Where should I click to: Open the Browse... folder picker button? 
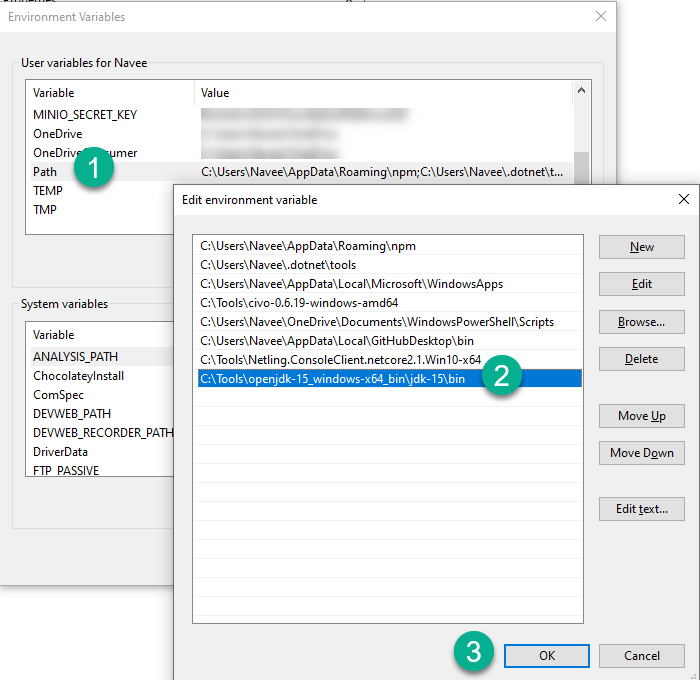pos(642,322)
